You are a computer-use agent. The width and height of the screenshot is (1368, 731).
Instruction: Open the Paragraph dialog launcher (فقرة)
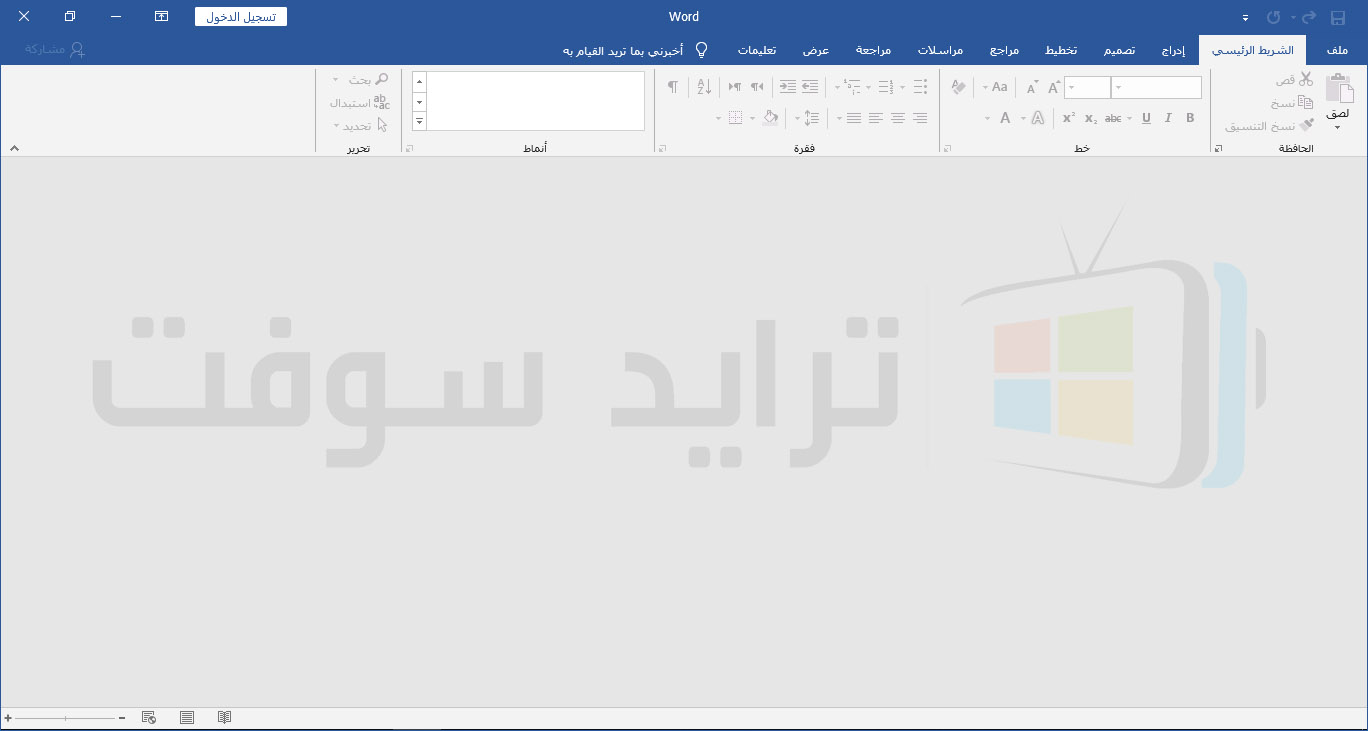point(661,149)
